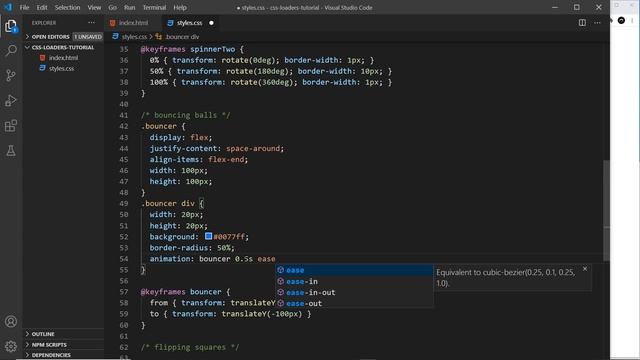
Task: Open the Accounts menu icon
Action: [x=11, y=321]
